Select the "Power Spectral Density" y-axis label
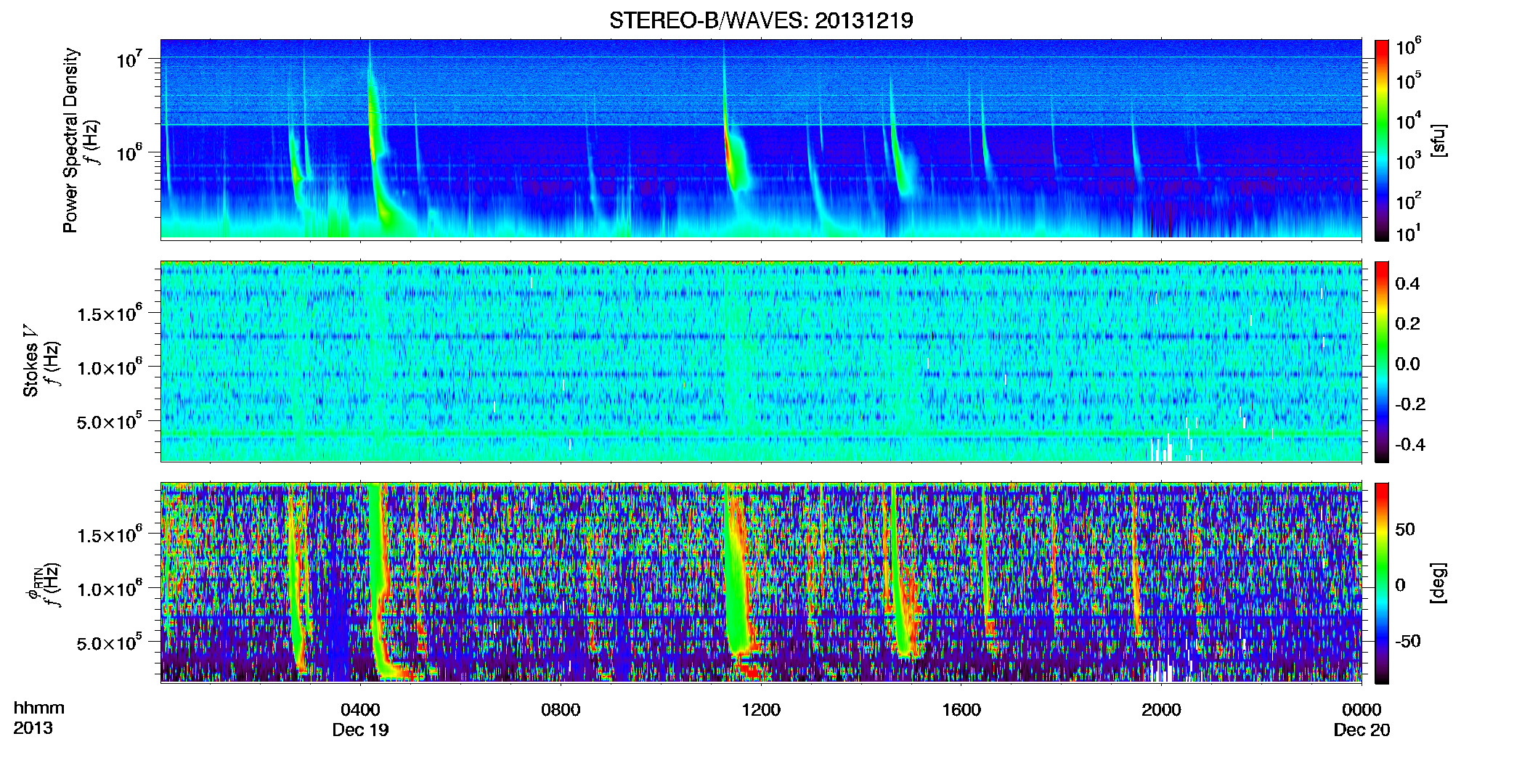Image resolution: width=1522 pixels, height=784 pixels. [70, 140]
